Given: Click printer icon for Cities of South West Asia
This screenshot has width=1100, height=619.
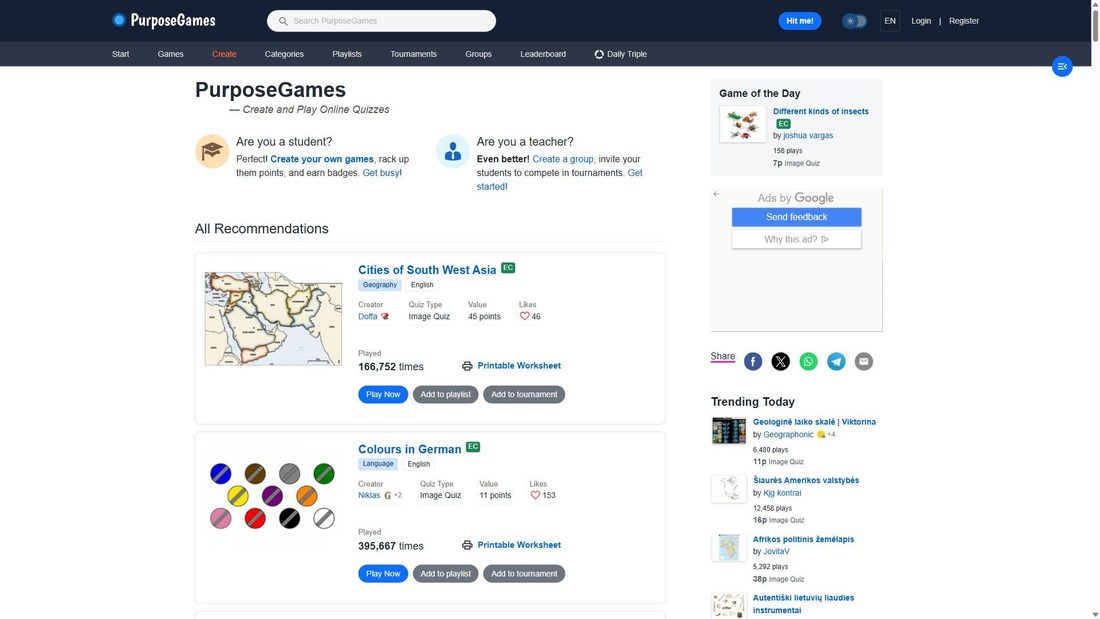Looking at the screenshot, I should tap(467, 366).
